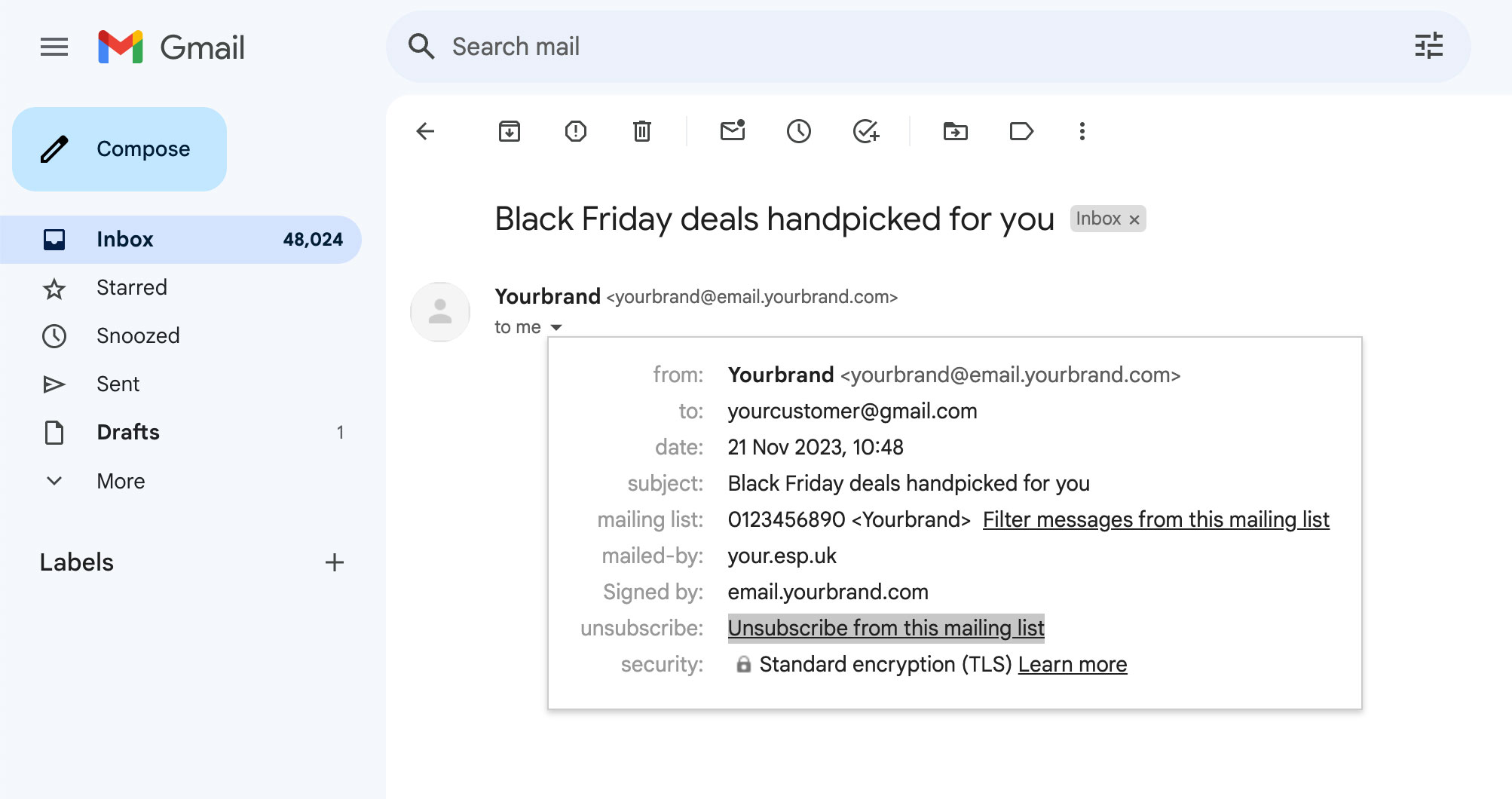Click Filter messages from this mailing list

pos(1155,519)
